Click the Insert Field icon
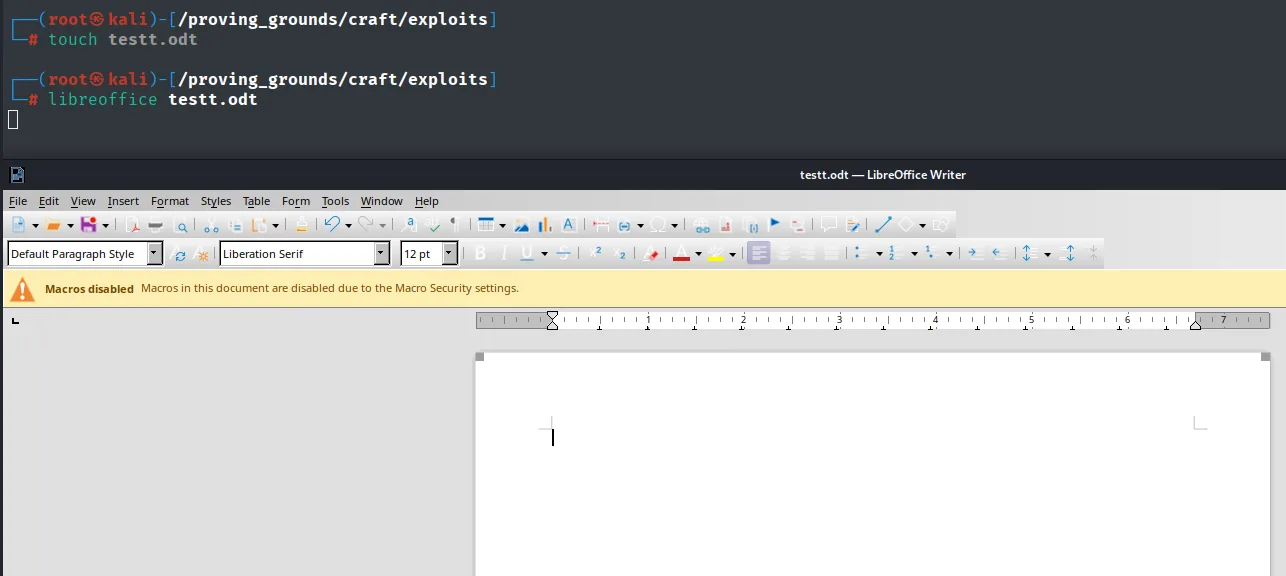Screen dimensions: 1286x576 coord(624,225)
